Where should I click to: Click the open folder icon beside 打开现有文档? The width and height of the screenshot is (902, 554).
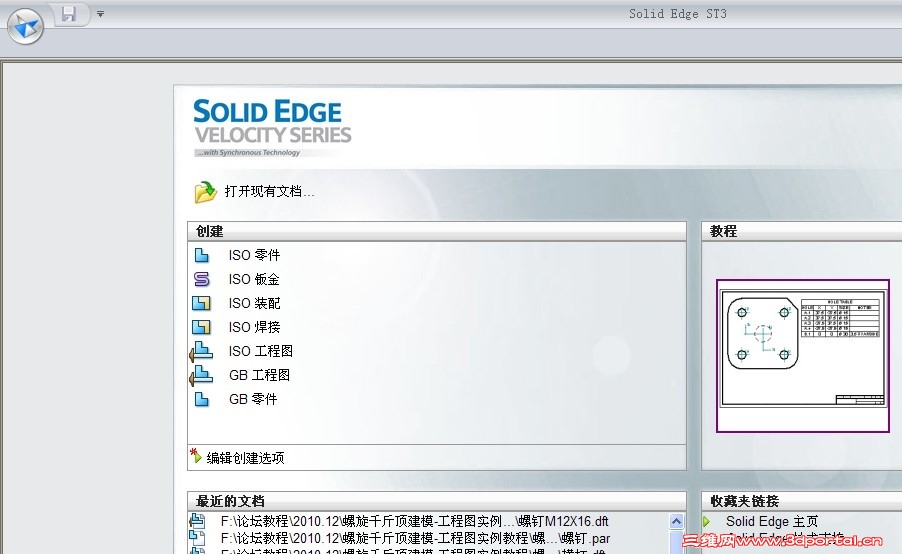205,192
